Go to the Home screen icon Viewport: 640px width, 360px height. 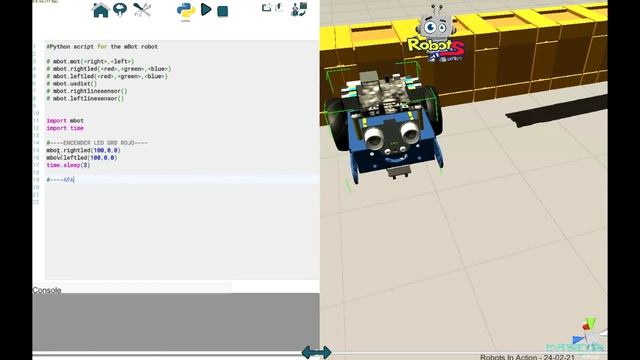click(x=100, y=10)
